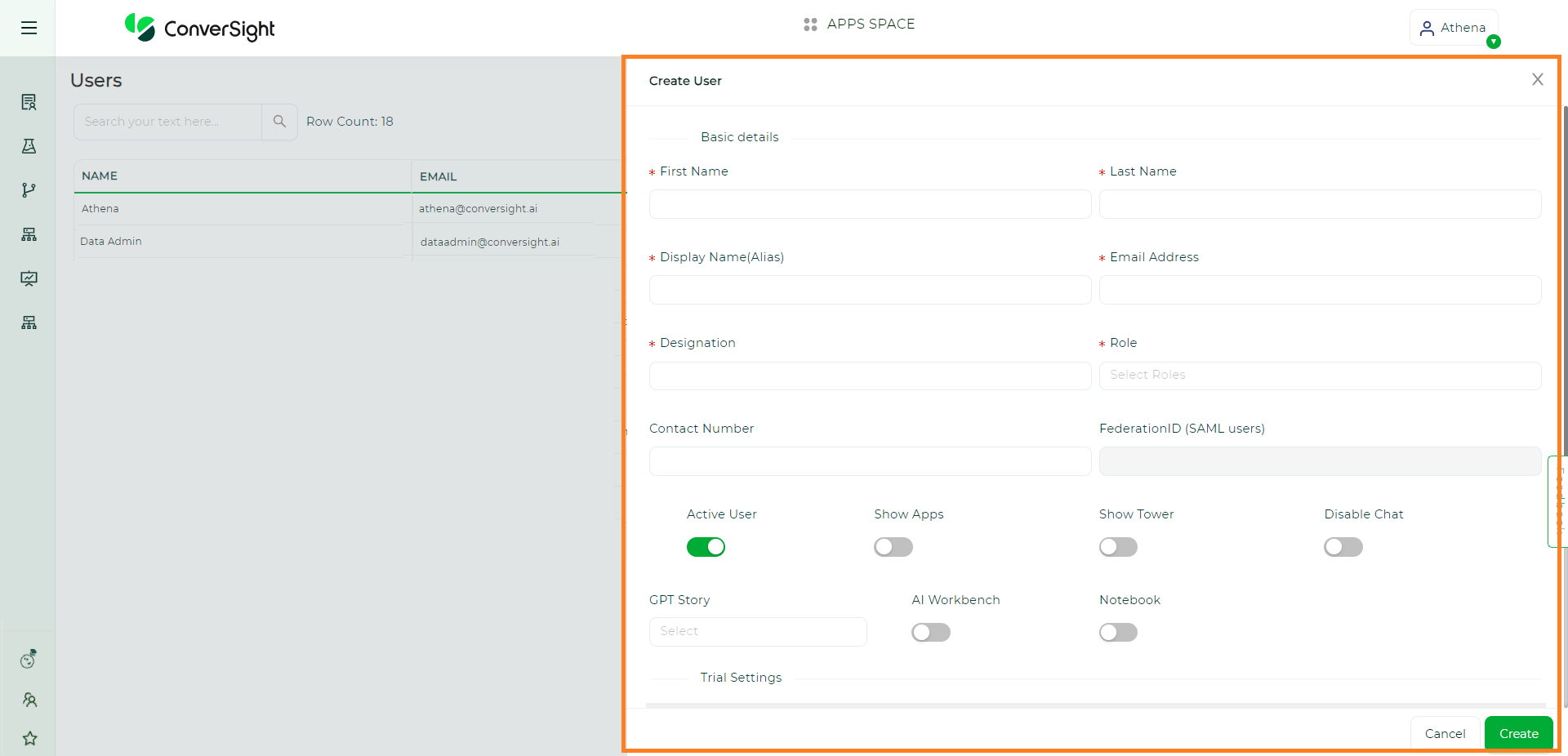Toggle the Active User switch off
Image resolution: width=1568 pixels, height=756 pixels.
coord(706,547)
